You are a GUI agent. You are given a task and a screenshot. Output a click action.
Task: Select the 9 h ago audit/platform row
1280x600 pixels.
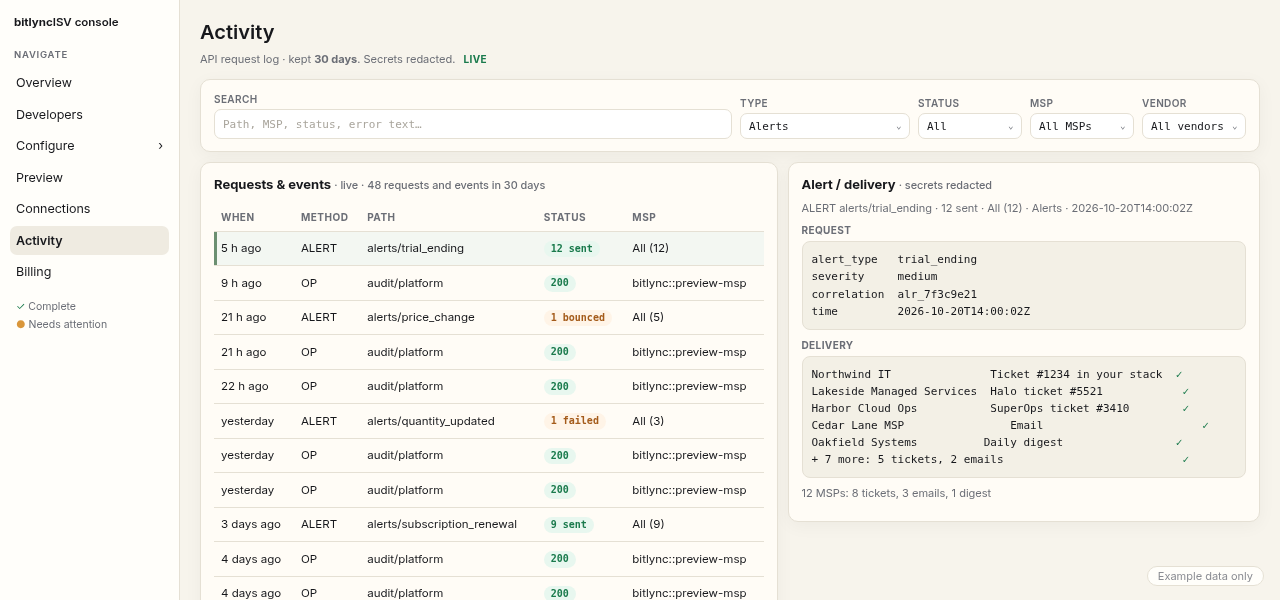489,283
